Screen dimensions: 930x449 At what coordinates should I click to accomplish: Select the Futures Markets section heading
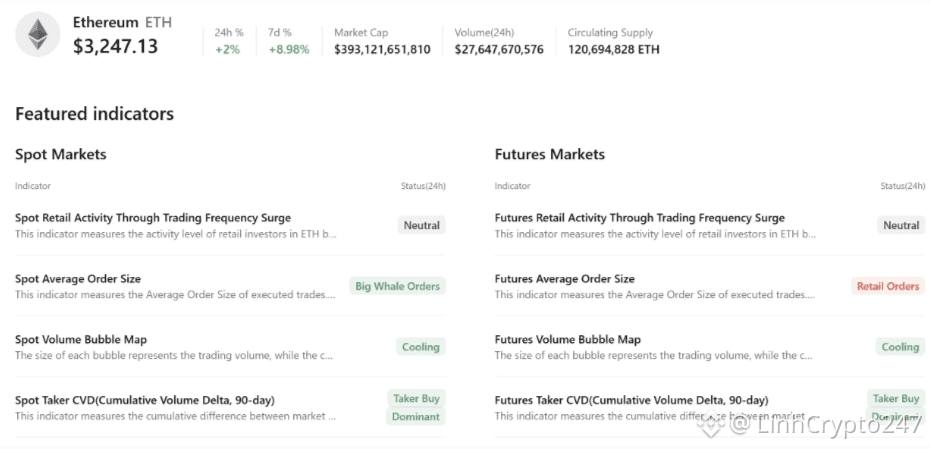point(549,154)
